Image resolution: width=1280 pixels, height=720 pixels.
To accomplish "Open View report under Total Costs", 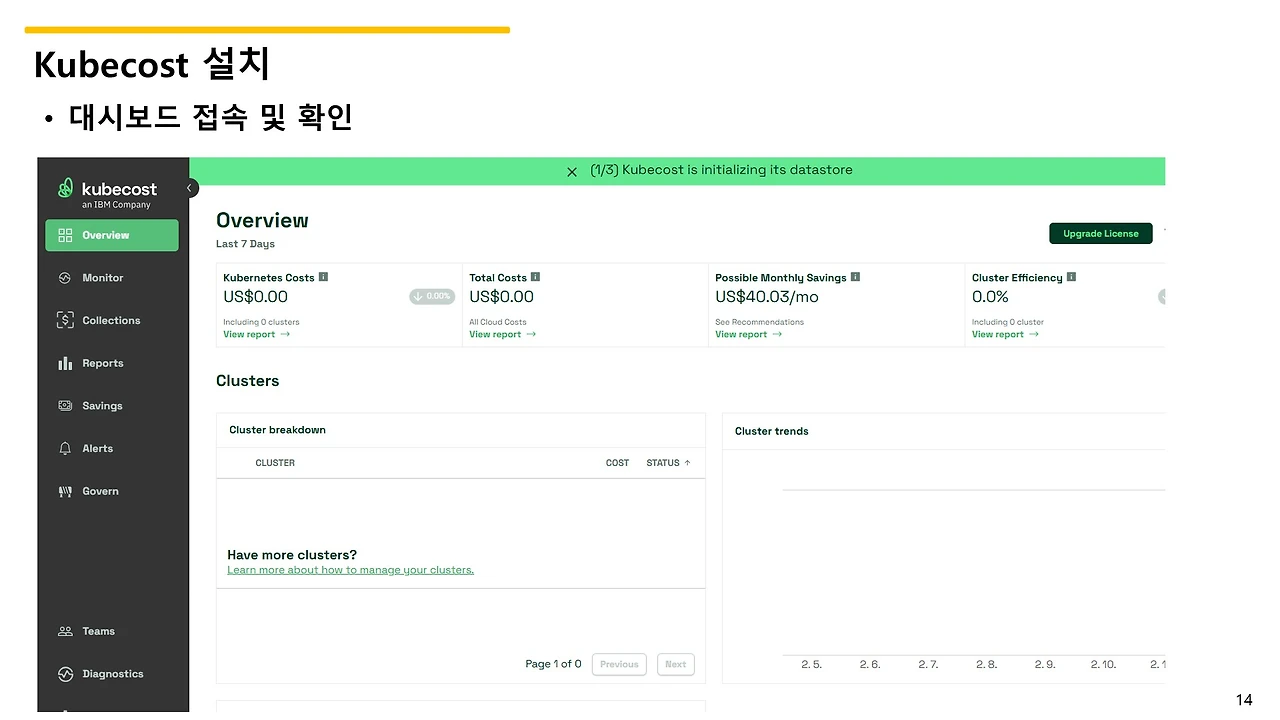I will [x=503, y=335].
